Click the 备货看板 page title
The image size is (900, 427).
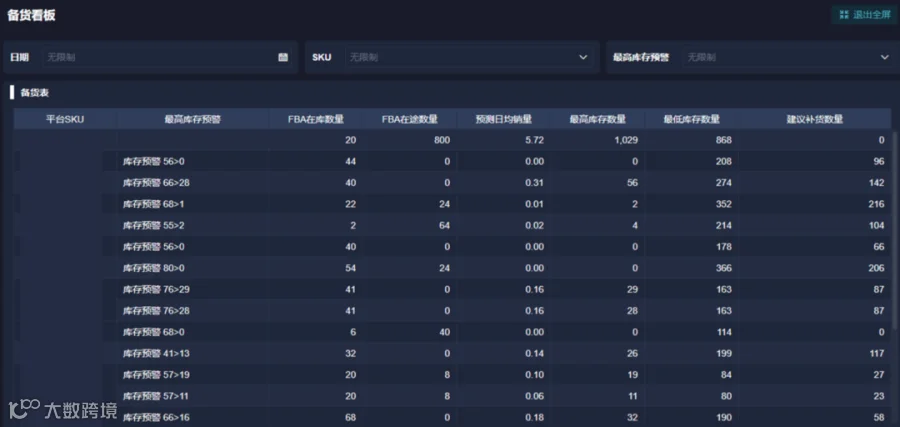point(31,15)
